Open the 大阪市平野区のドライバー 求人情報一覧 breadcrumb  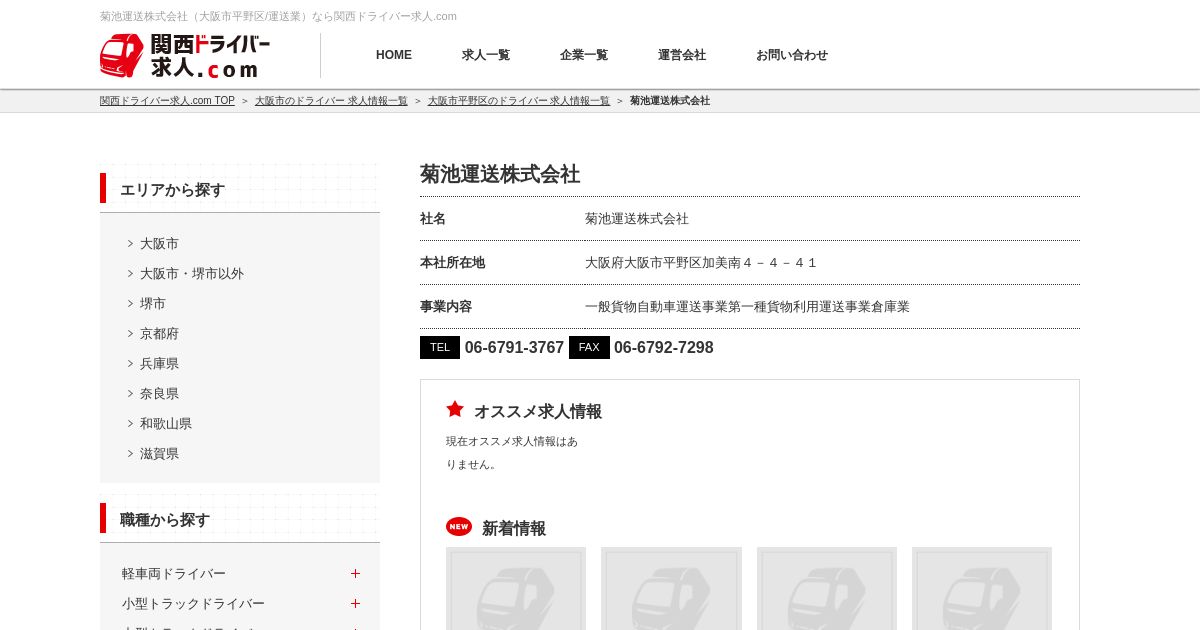point(519,101)
